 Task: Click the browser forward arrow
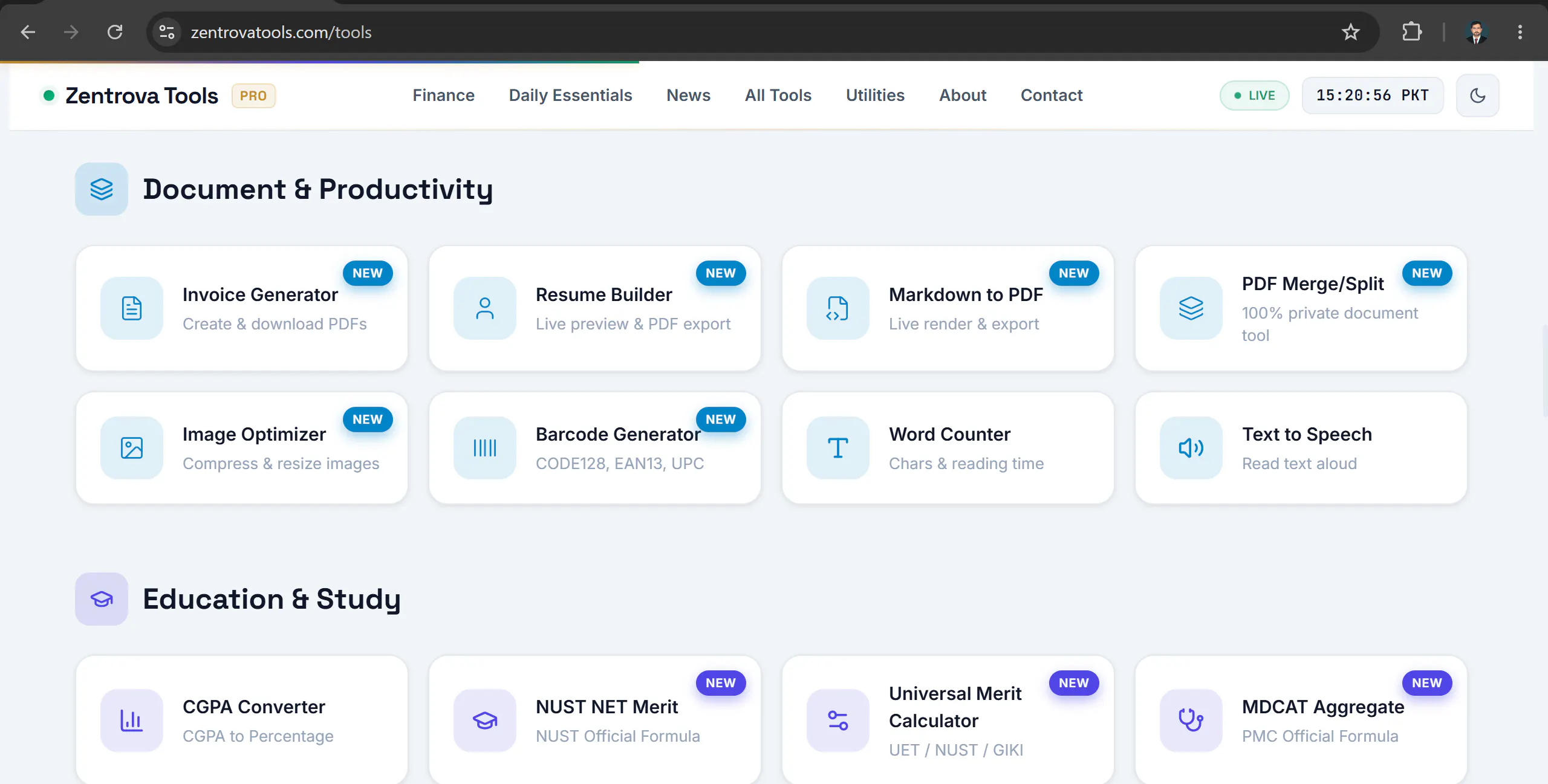coord(71,32)
